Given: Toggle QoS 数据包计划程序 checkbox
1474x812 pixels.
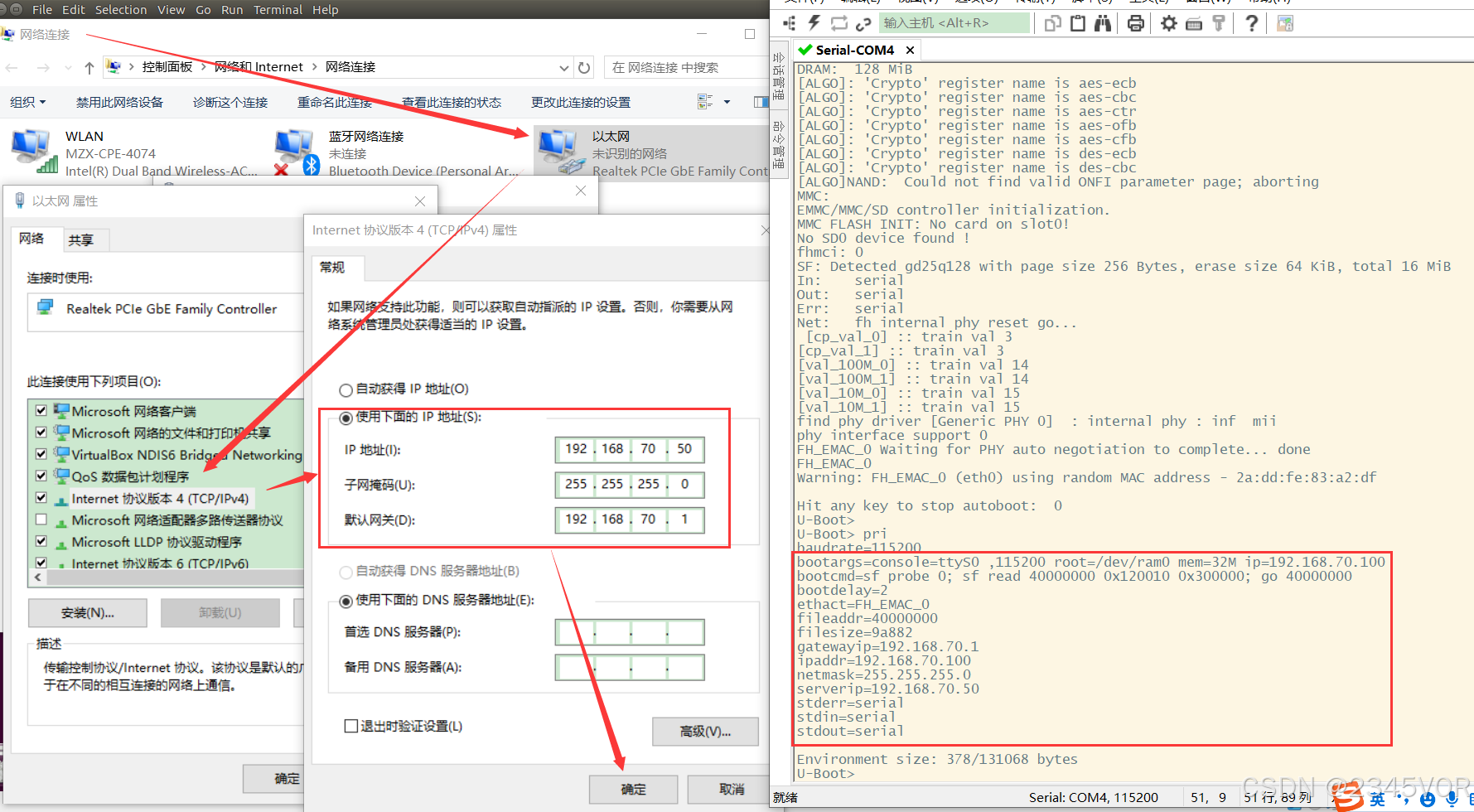Looking at the screenshot, I should (x=41, y=475).
